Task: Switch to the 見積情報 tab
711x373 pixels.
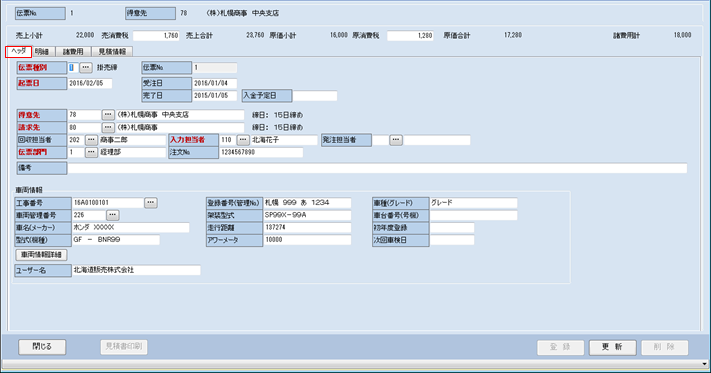Action: [112, 52]
